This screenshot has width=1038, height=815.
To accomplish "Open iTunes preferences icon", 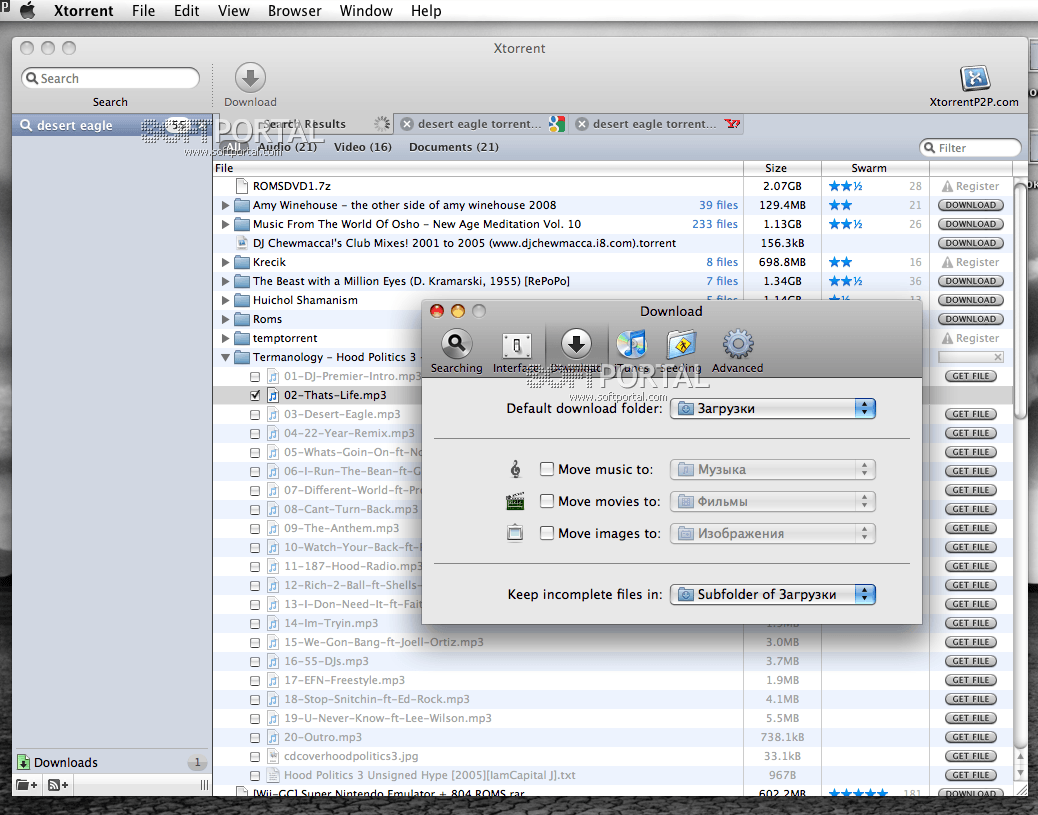I will tap(631, 344).
